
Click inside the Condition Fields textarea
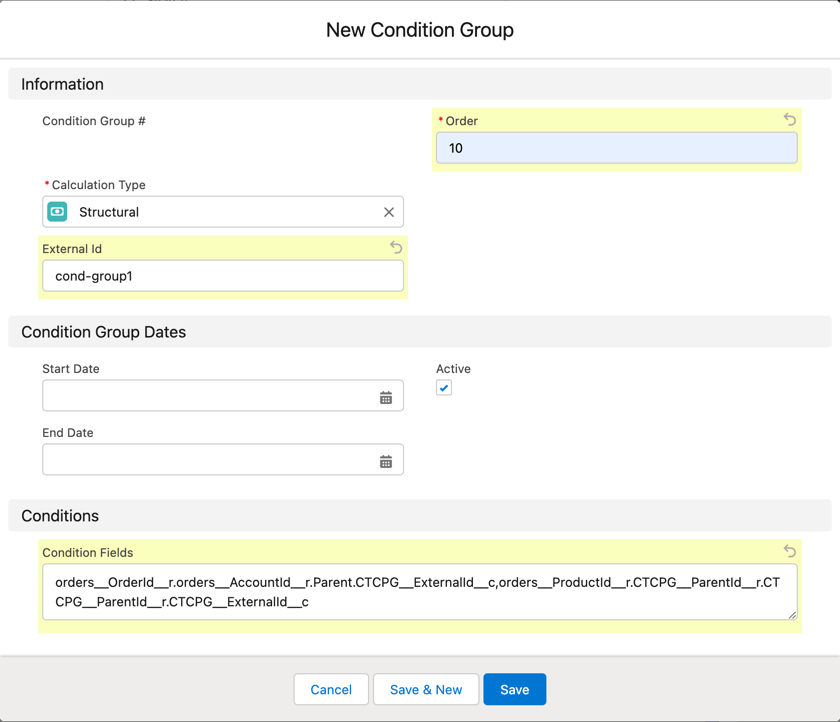[420, 591]
